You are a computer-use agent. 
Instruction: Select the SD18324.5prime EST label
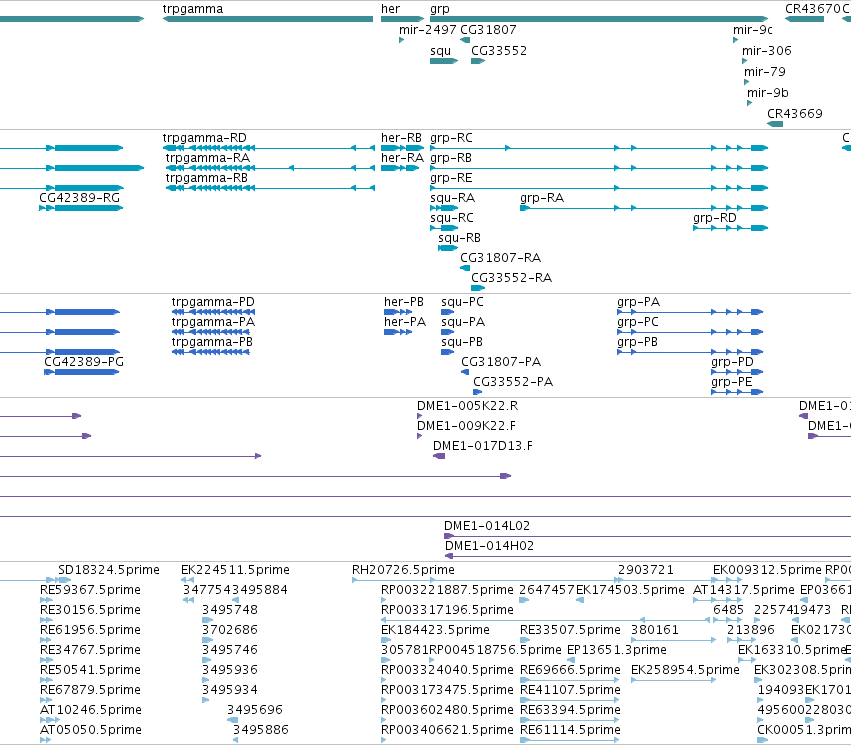[x=109, y=570]
